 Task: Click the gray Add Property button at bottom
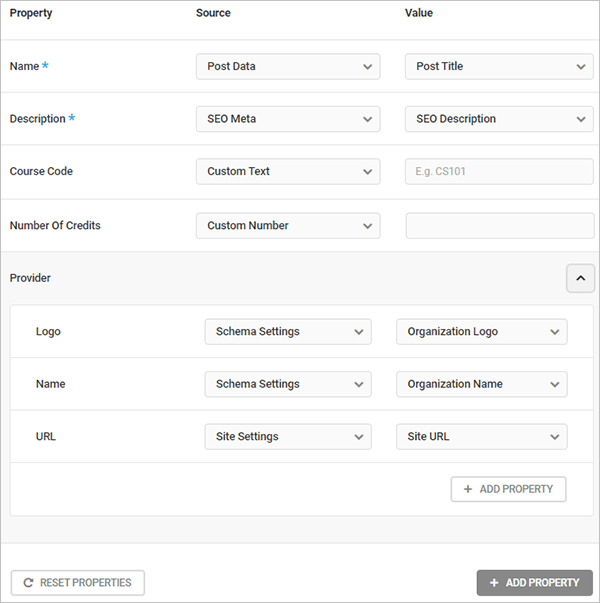click(535, 583)
